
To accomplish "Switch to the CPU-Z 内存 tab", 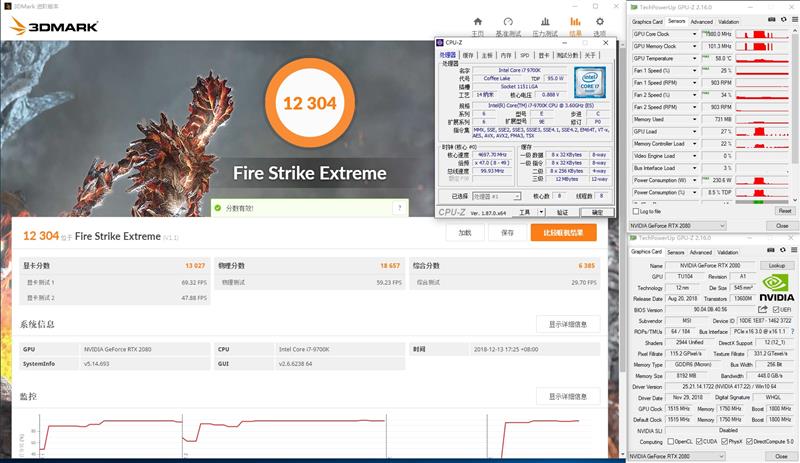I will point(506,55).
